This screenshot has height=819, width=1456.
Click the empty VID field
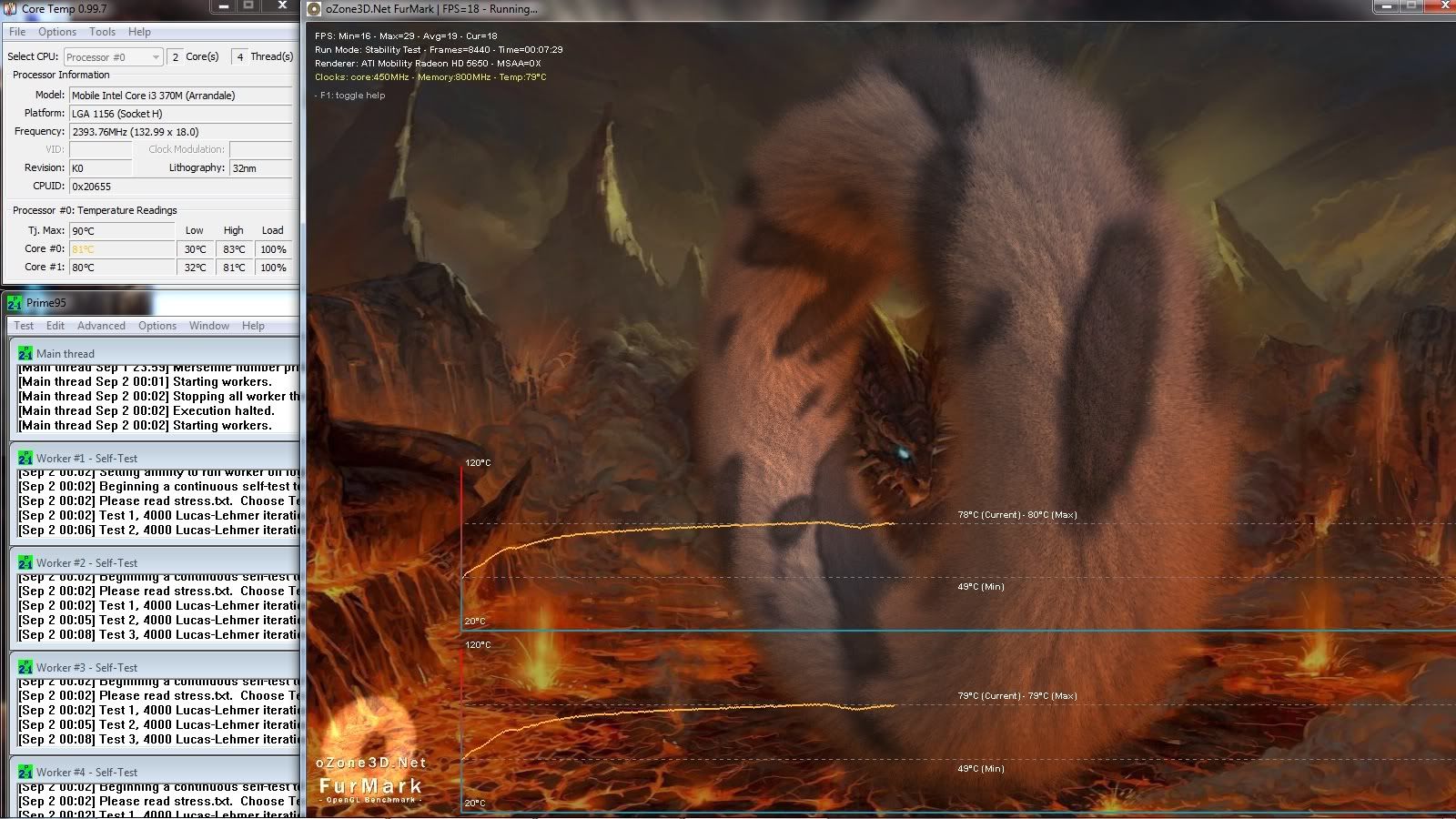100,149
